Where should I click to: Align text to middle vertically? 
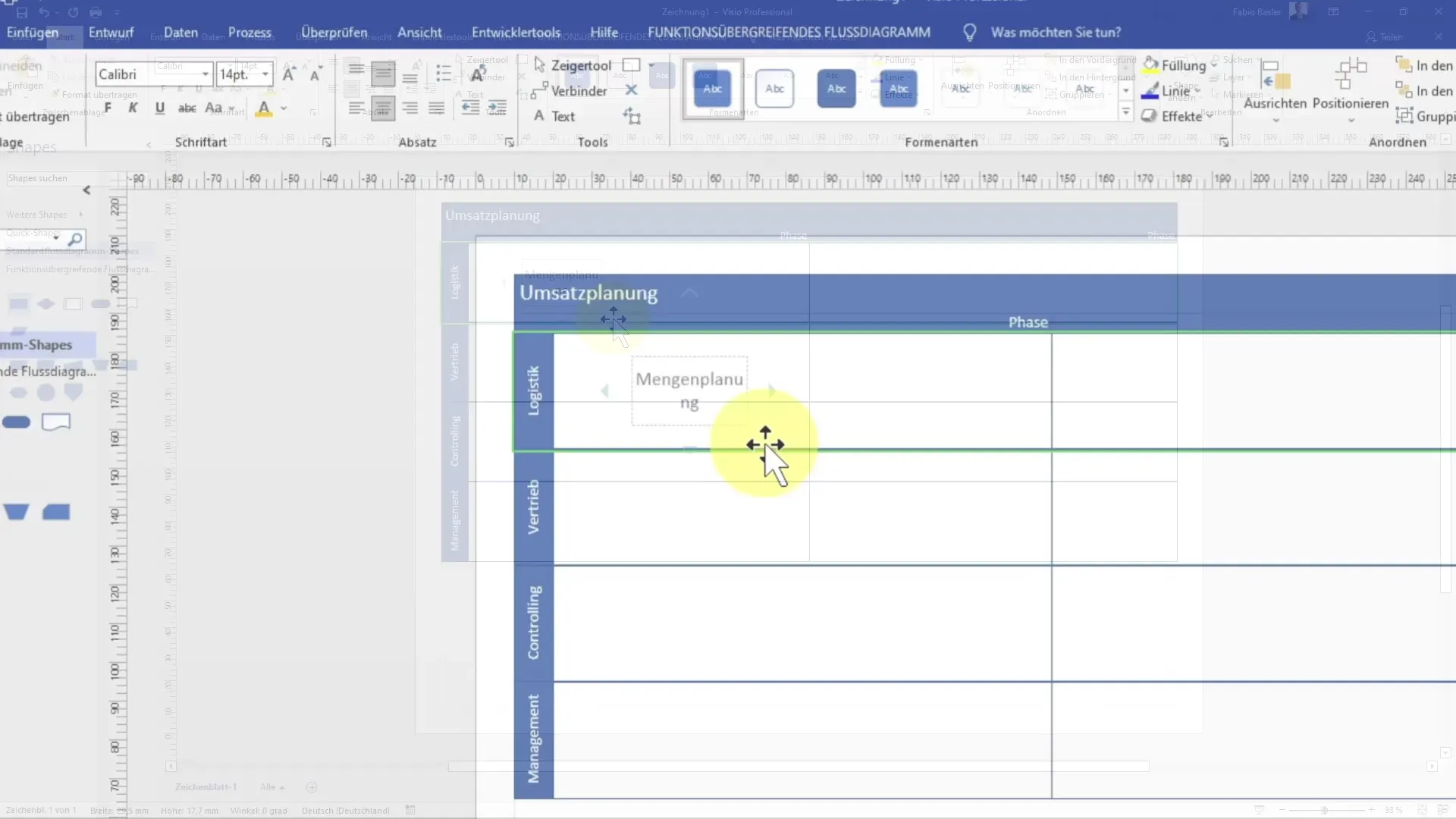click(383, 74)
